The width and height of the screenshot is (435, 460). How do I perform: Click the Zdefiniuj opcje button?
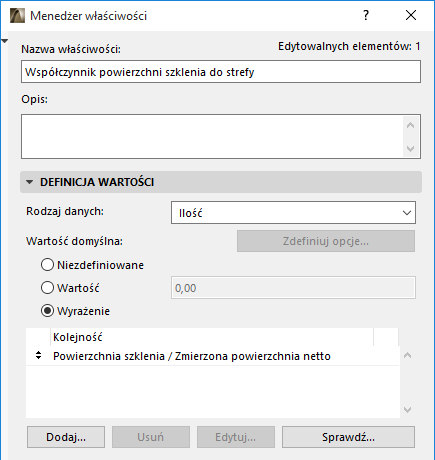pyautogui.click(x=326, y=241)
